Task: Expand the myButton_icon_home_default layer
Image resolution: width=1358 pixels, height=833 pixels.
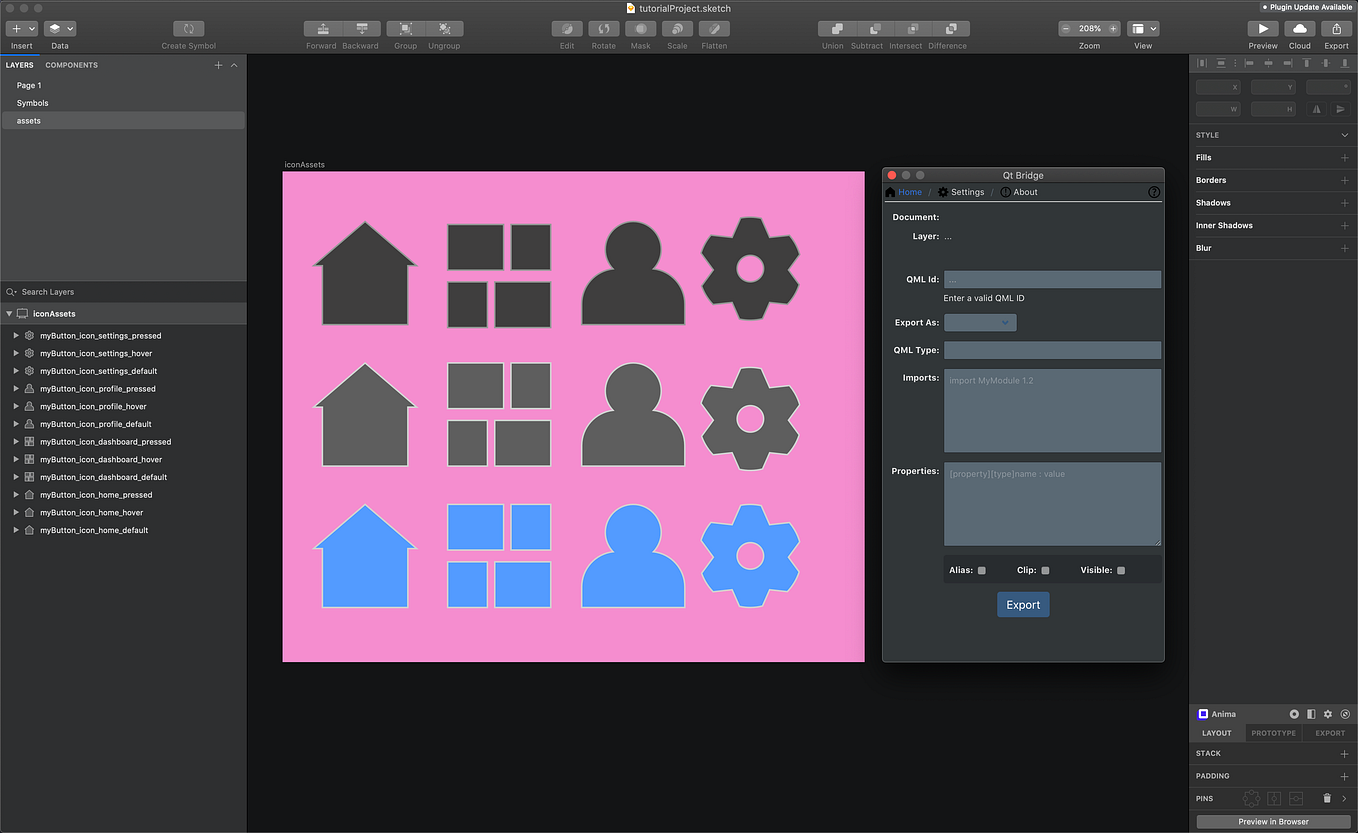Action: pos(15,530)
